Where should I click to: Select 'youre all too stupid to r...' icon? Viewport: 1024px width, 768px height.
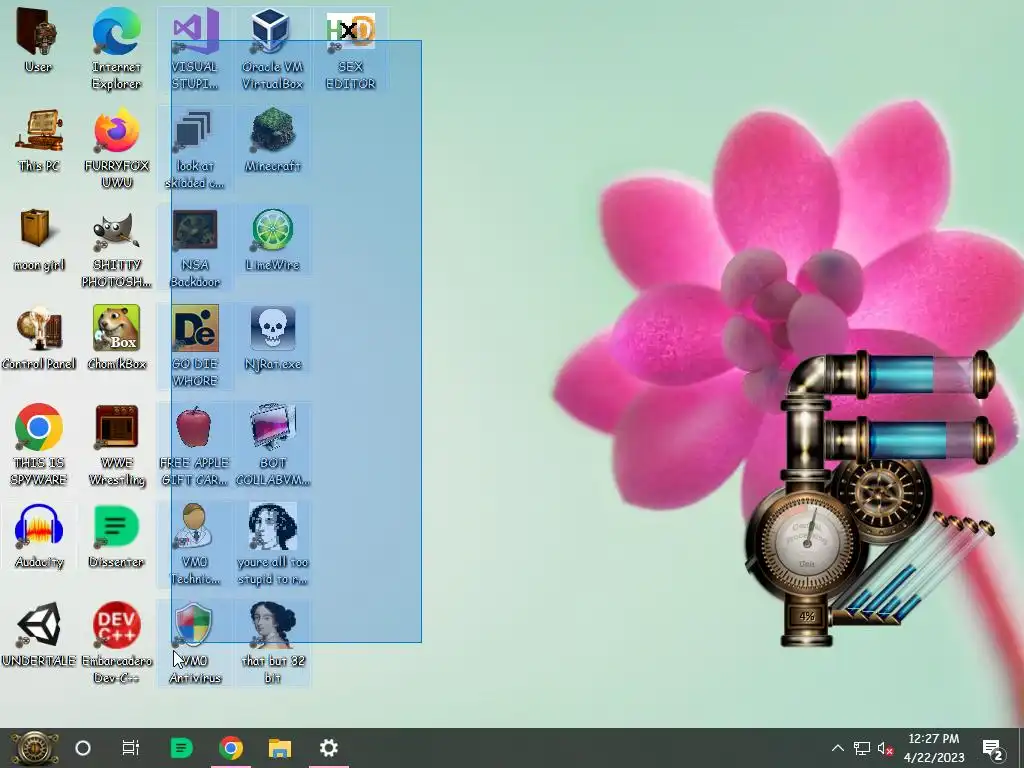click(272, 545)
